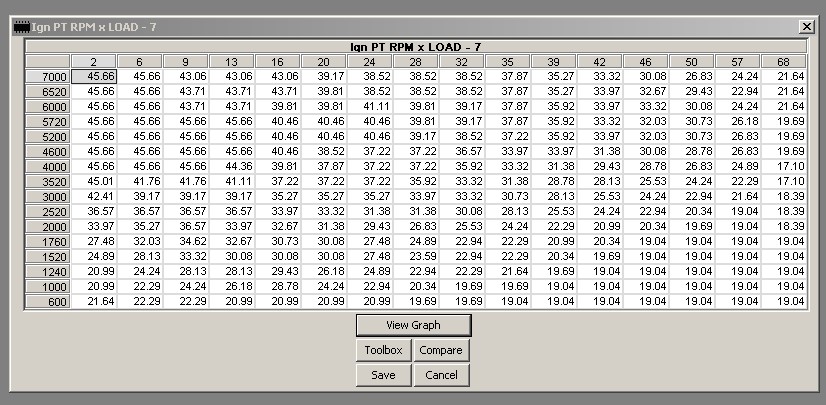Click cell 41.11 at 6000 RPM, load 24
This screenshot has height=405, width=826.
pos(369,106)
